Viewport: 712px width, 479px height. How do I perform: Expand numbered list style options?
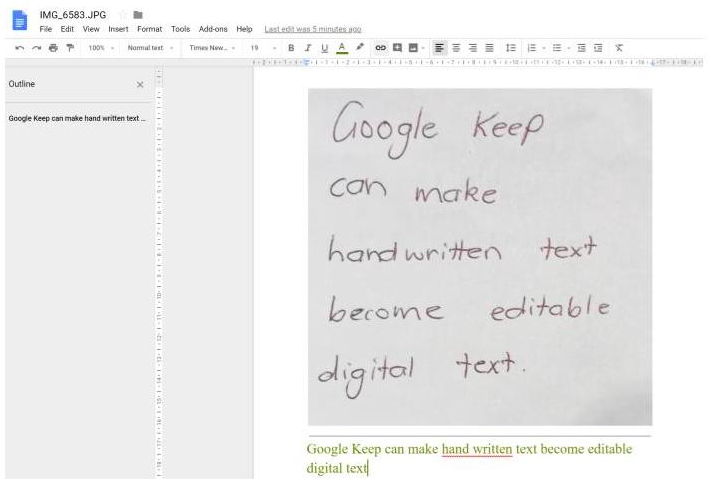click(x=544, y=48)
